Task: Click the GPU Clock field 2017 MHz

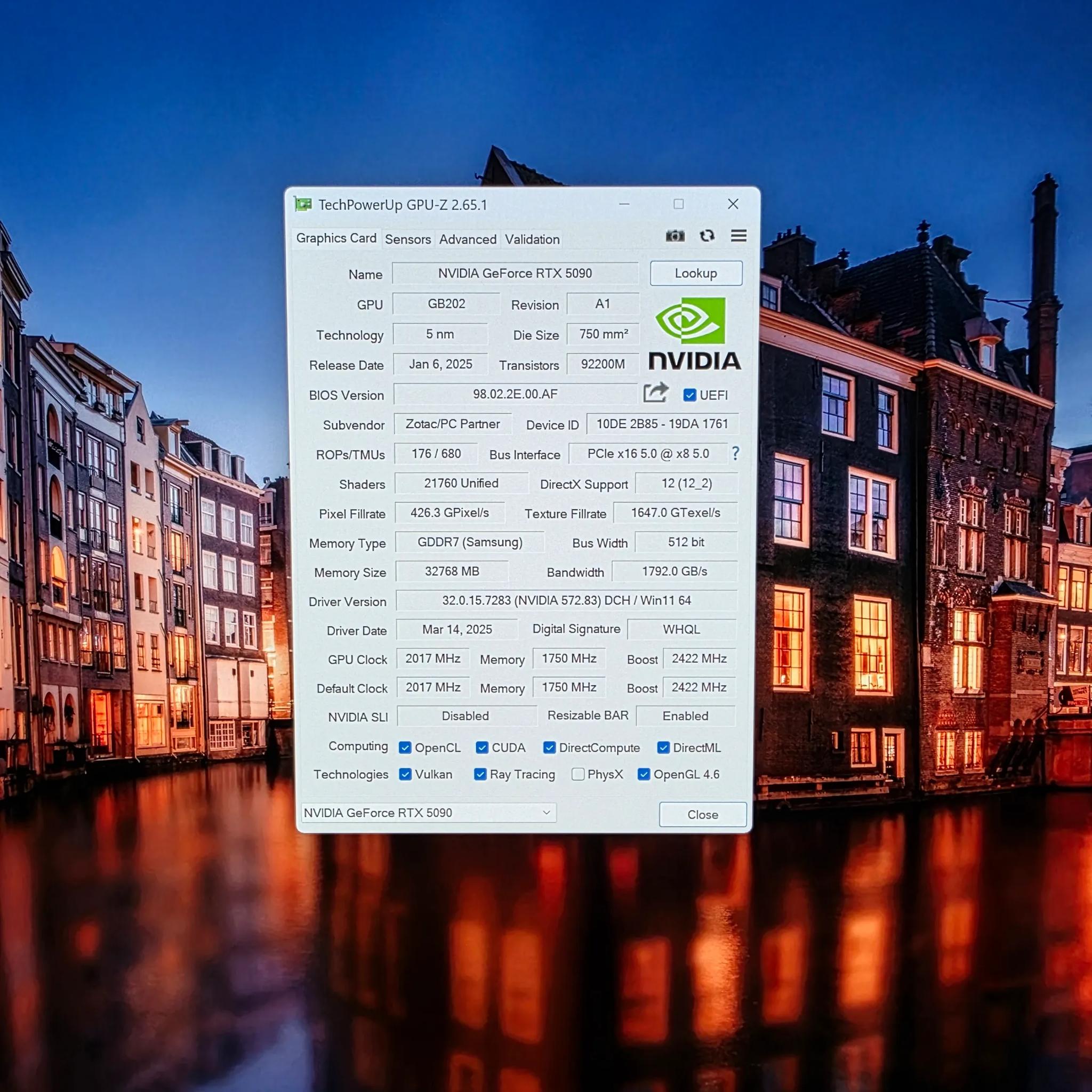Action: pos(433,659)
